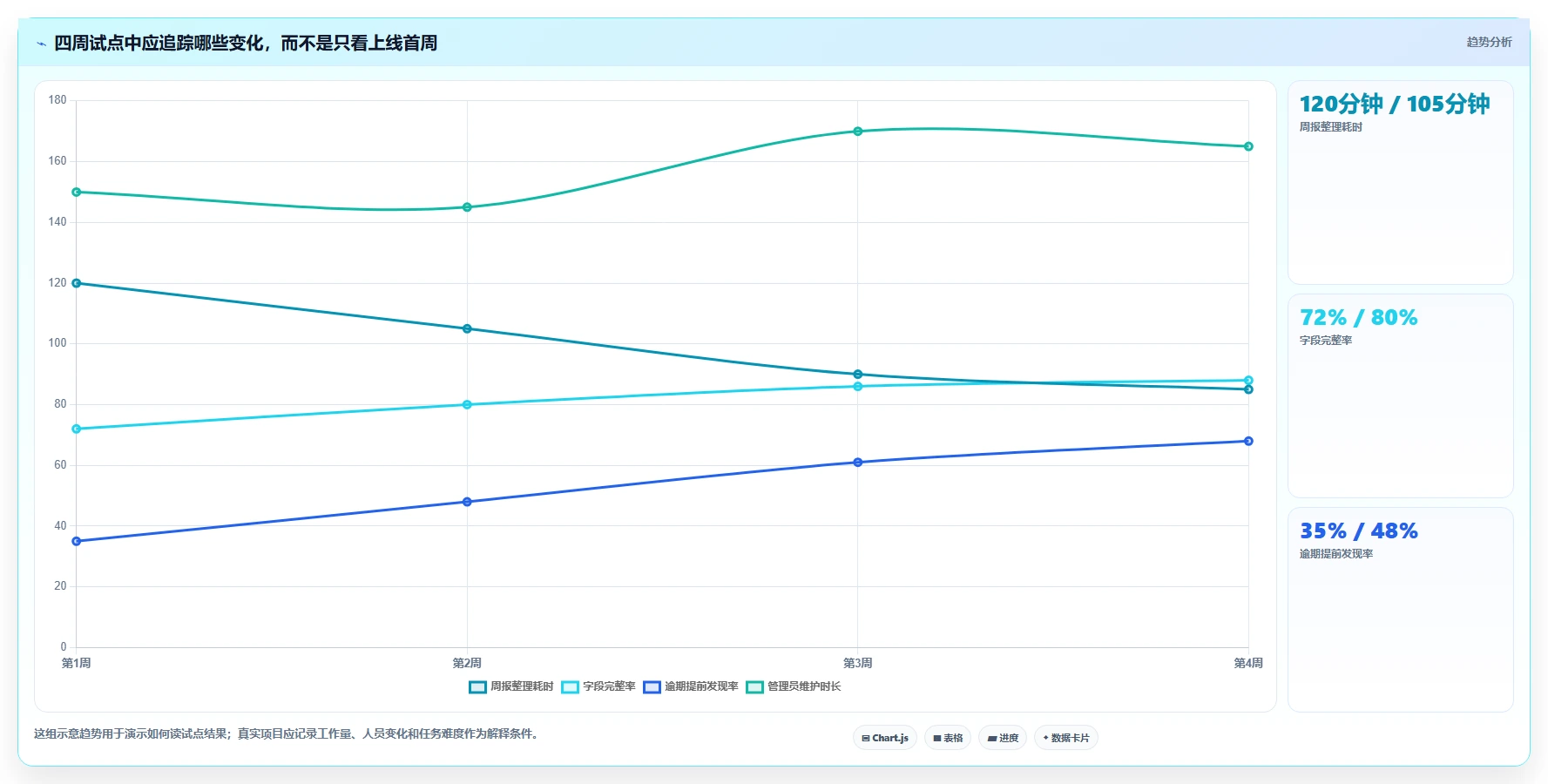Open the 72% / 80% data card

[x=1401, y=396]
